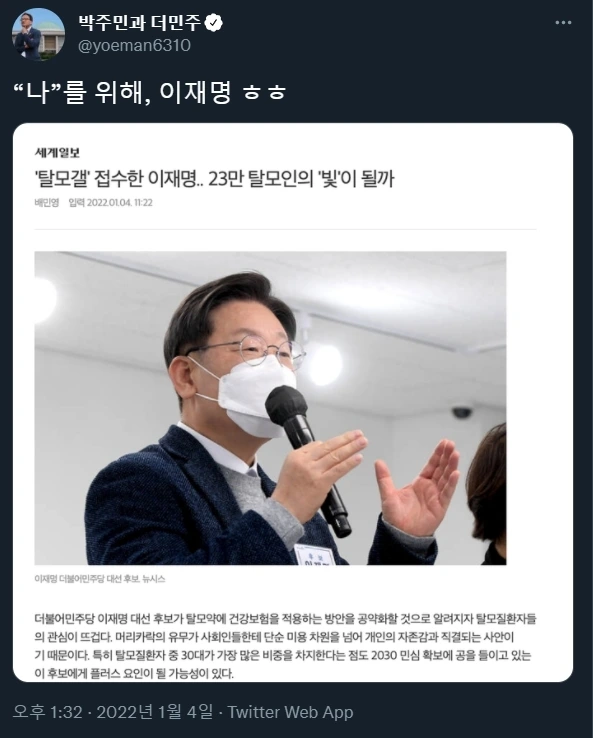Click the Twitter Web App source link
Screen dimensions: 593x738
coord(290,712)
